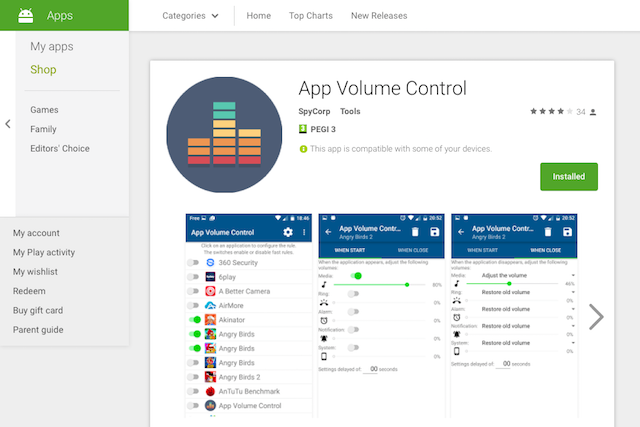The width and height of the screenshot is (640, 427).
Task: Open My Play activity
Action: (44, 252)
